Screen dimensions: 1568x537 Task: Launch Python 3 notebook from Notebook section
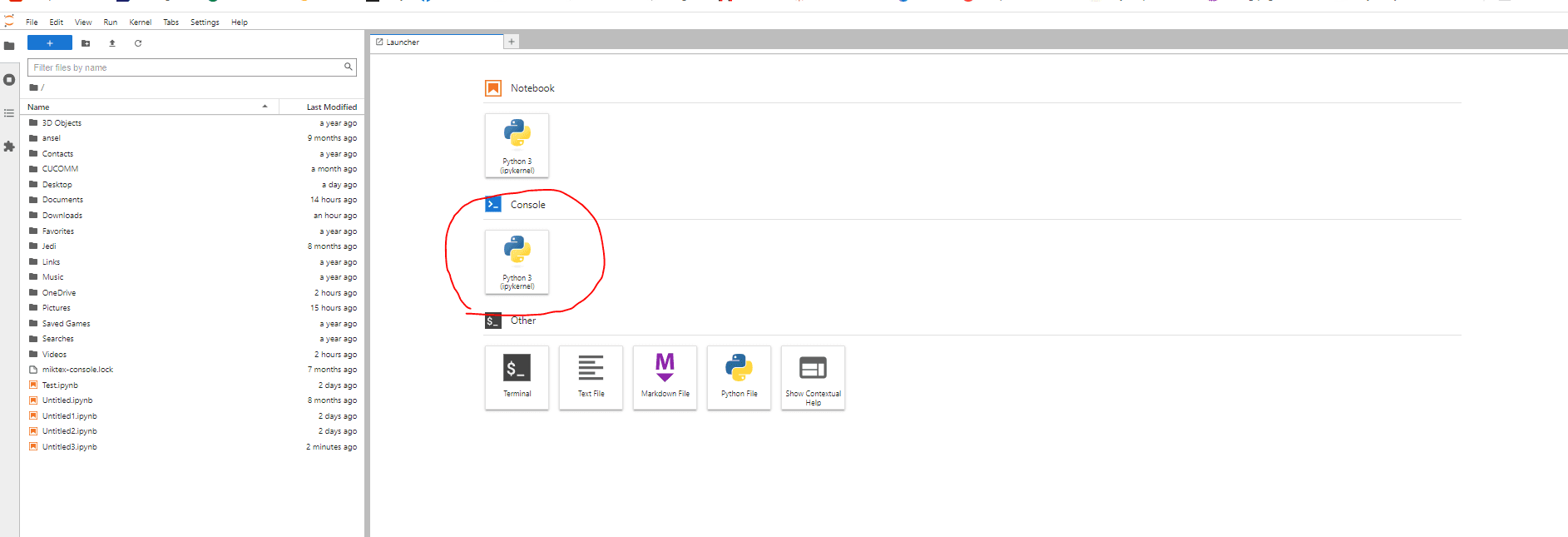coord(517,145)
